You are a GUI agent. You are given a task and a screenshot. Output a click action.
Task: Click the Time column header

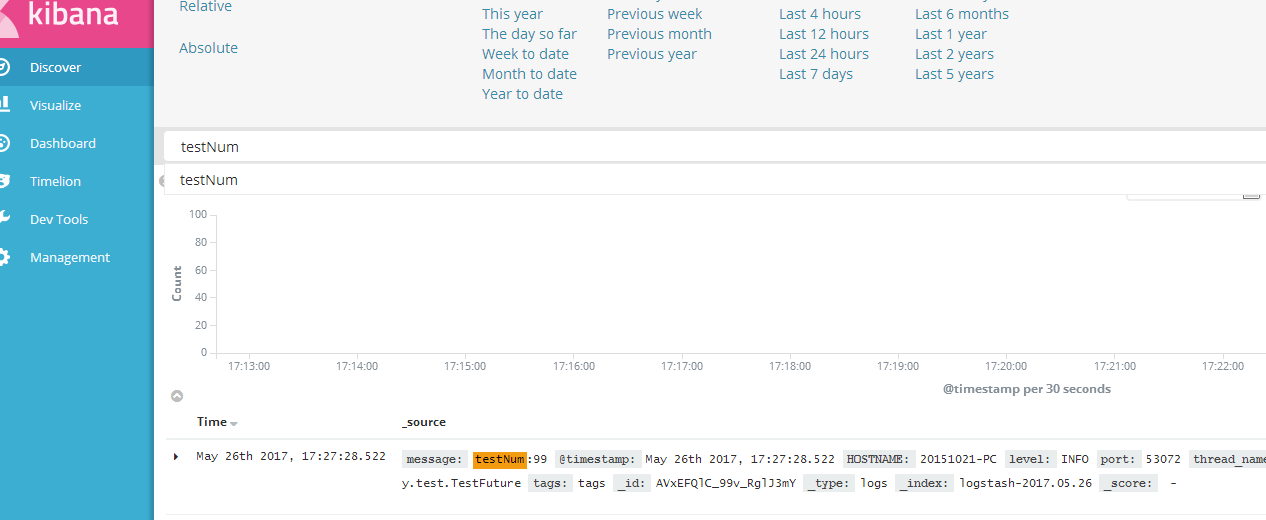pyautogui.click(x=212, y=422)
